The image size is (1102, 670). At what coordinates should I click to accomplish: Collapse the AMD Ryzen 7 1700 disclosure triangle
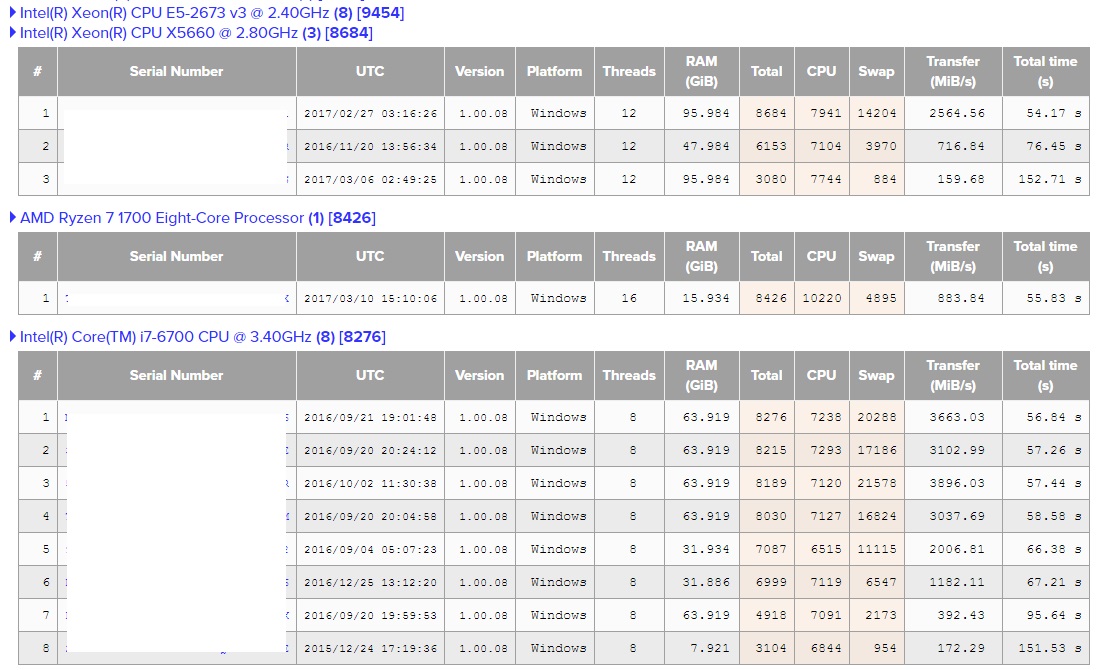click(x=13, y=218)
